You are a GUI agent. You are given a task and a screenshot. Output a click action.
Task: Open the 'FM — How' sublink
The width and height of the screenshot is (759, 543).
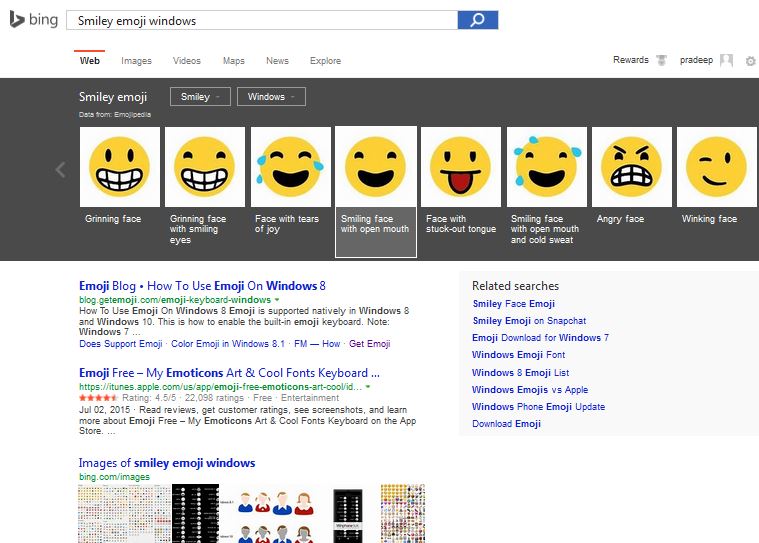coord(317,344)
